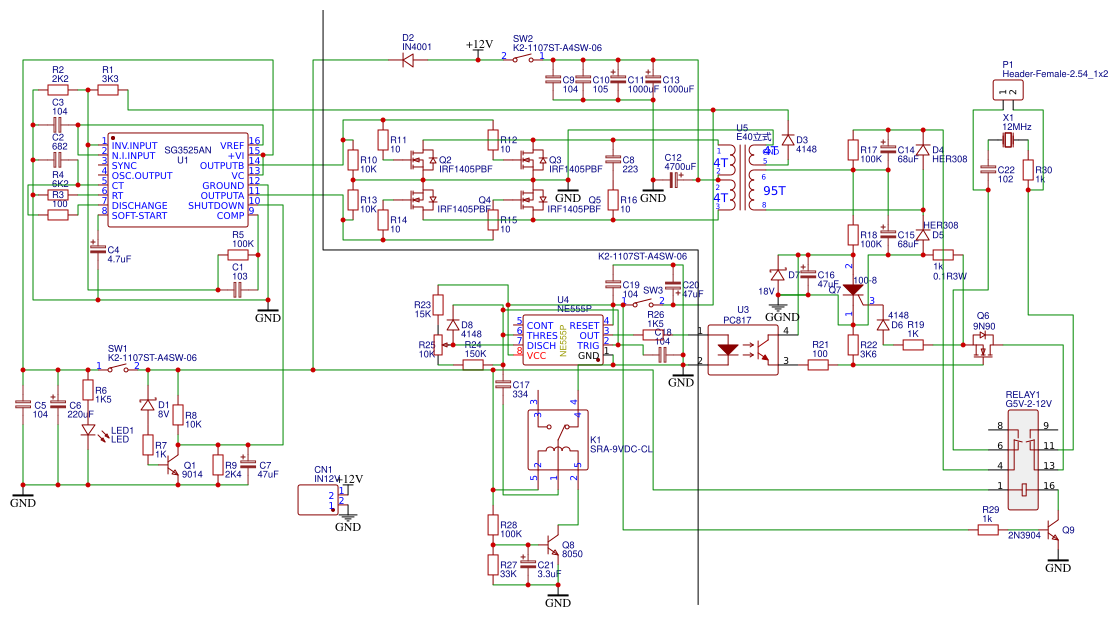Click the LED1 indicator symbol

tap(88, 430)
